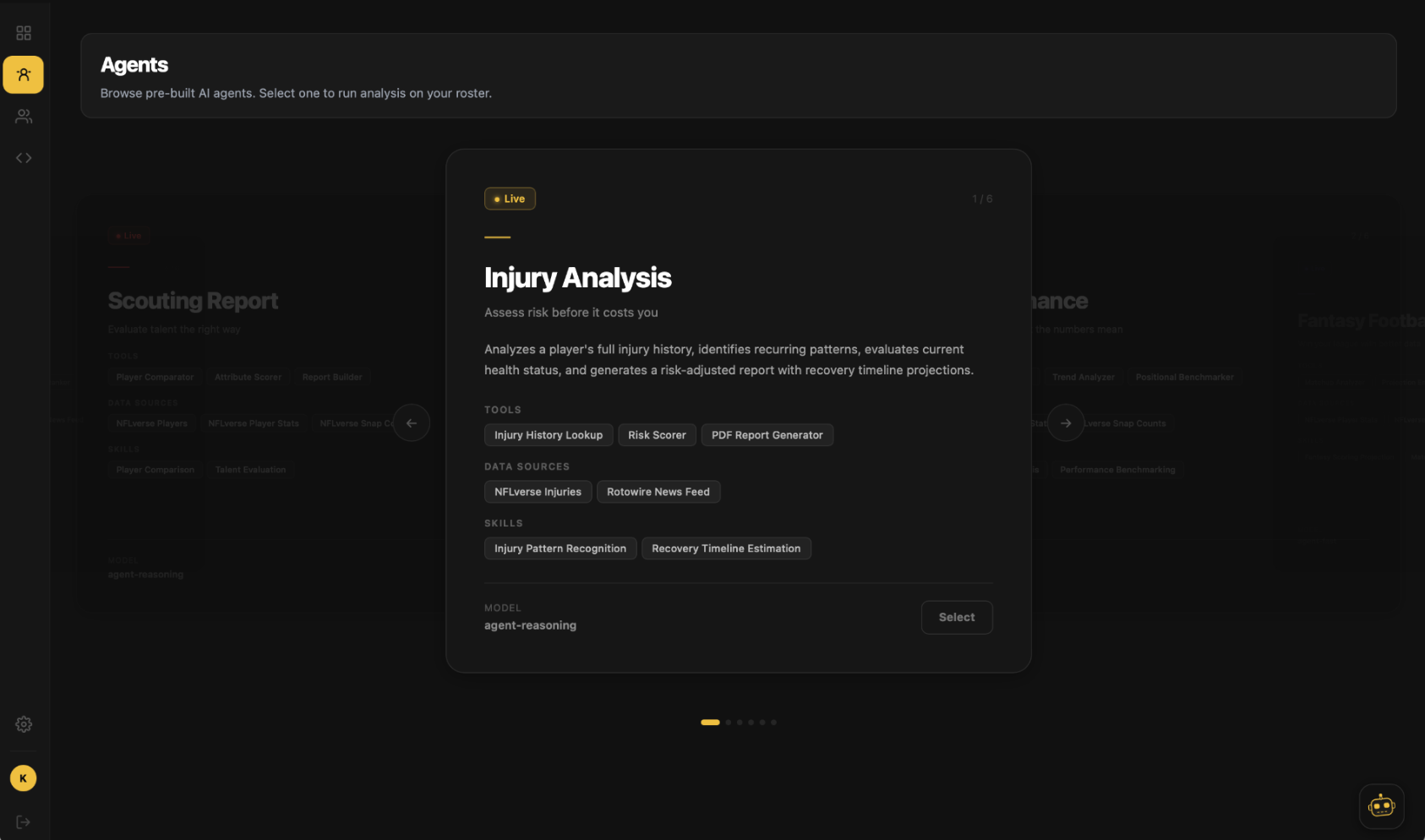This screenshot has height=840, width=1425.
Task: Click the Injury History Lookup tool chip
Action: point(549,435)
